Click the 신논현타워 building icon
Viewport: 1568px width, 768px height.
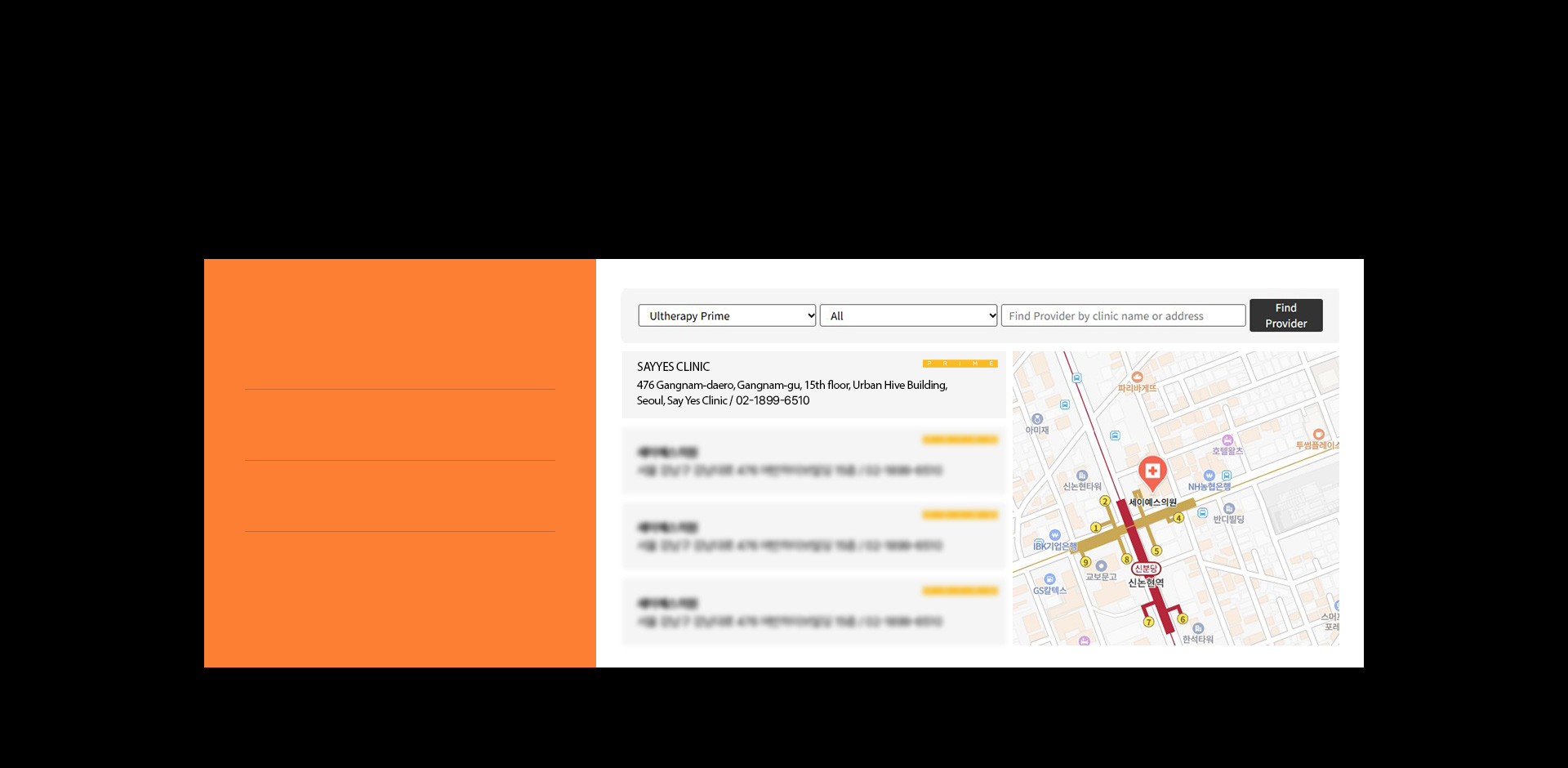pyautogui.click(x=1082, y=476)
